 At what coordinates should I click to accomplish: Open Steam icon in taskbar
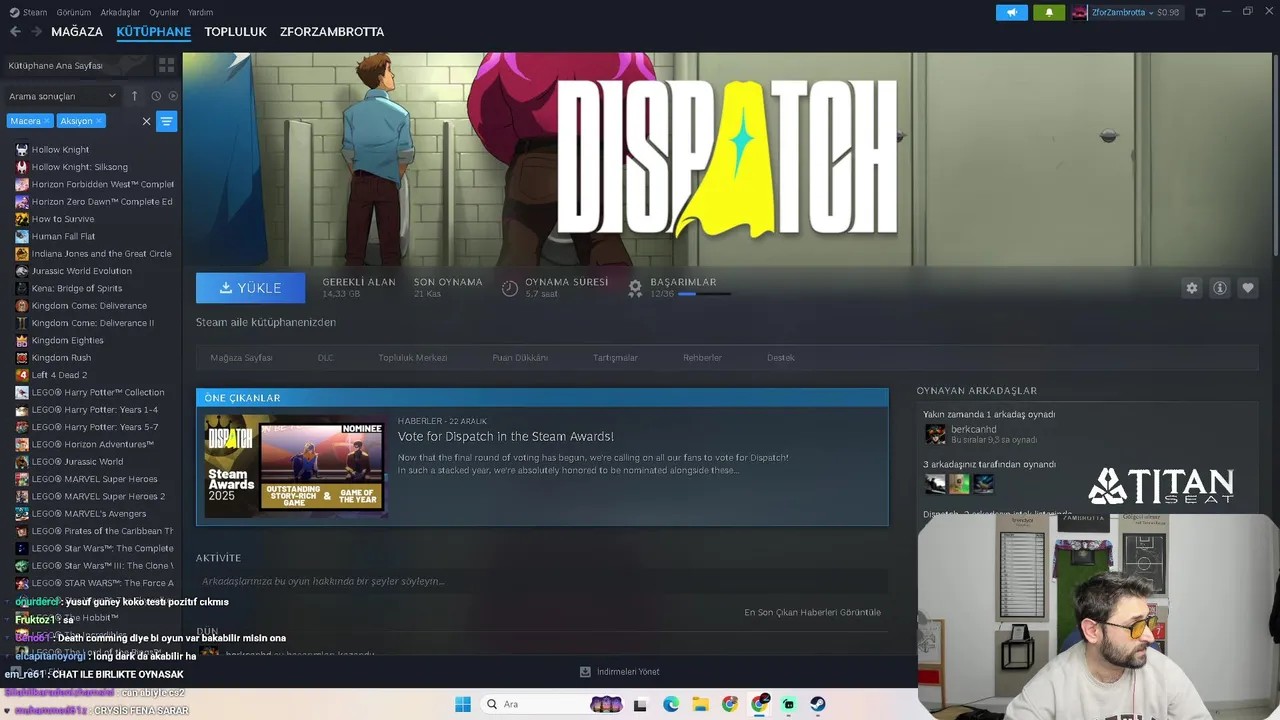click(818, 704)
